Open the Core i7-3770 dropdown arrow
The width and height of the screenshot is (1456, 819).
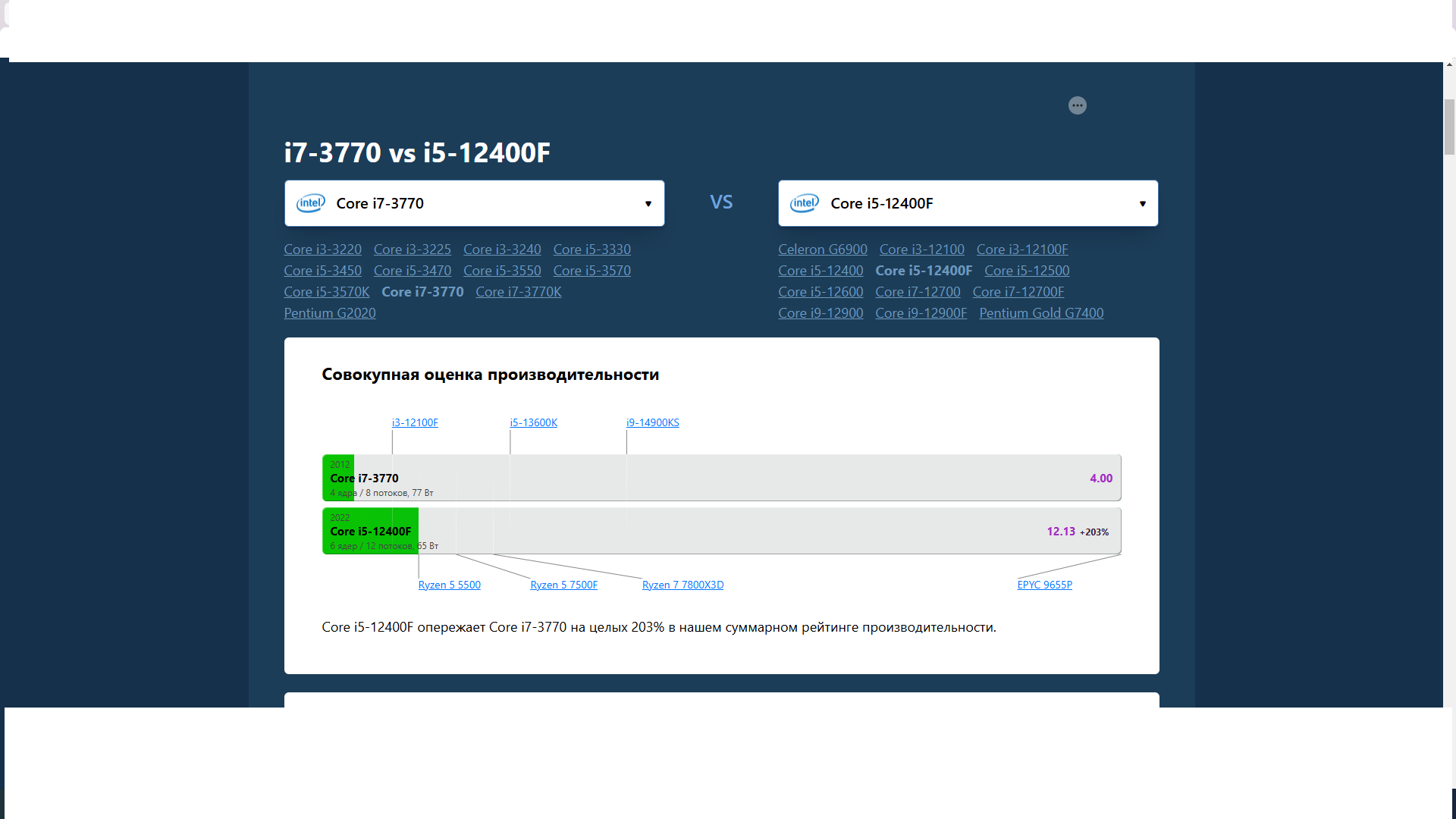648,203
